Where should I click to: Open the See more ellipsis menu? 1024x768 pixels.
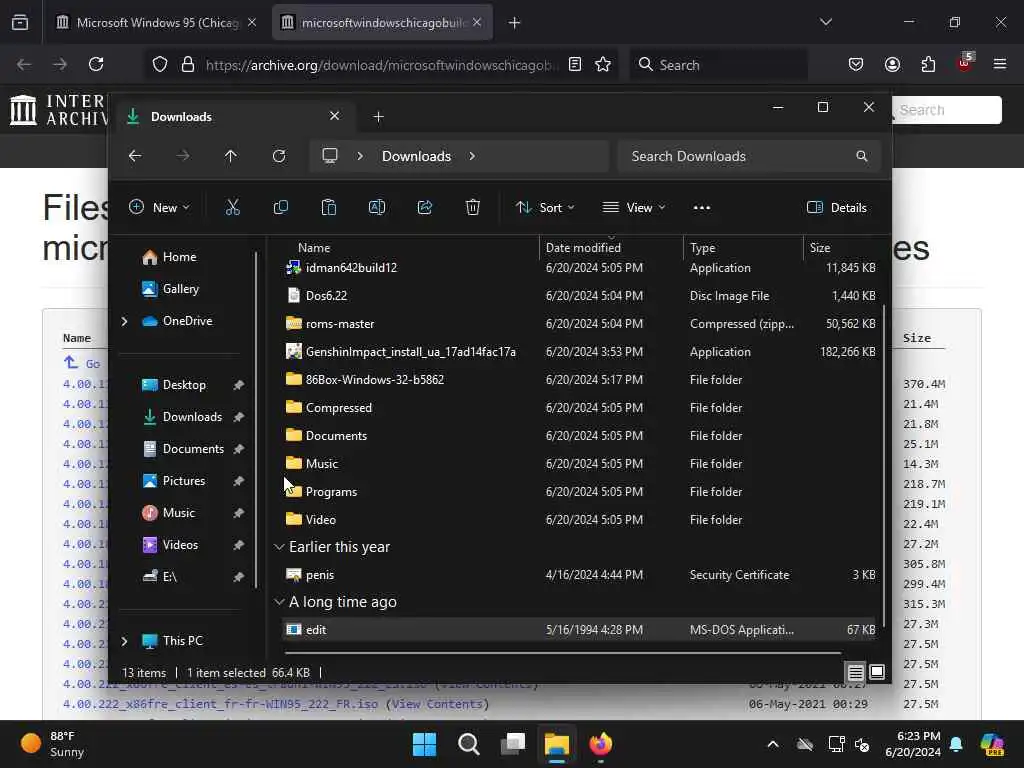(701, 208)
